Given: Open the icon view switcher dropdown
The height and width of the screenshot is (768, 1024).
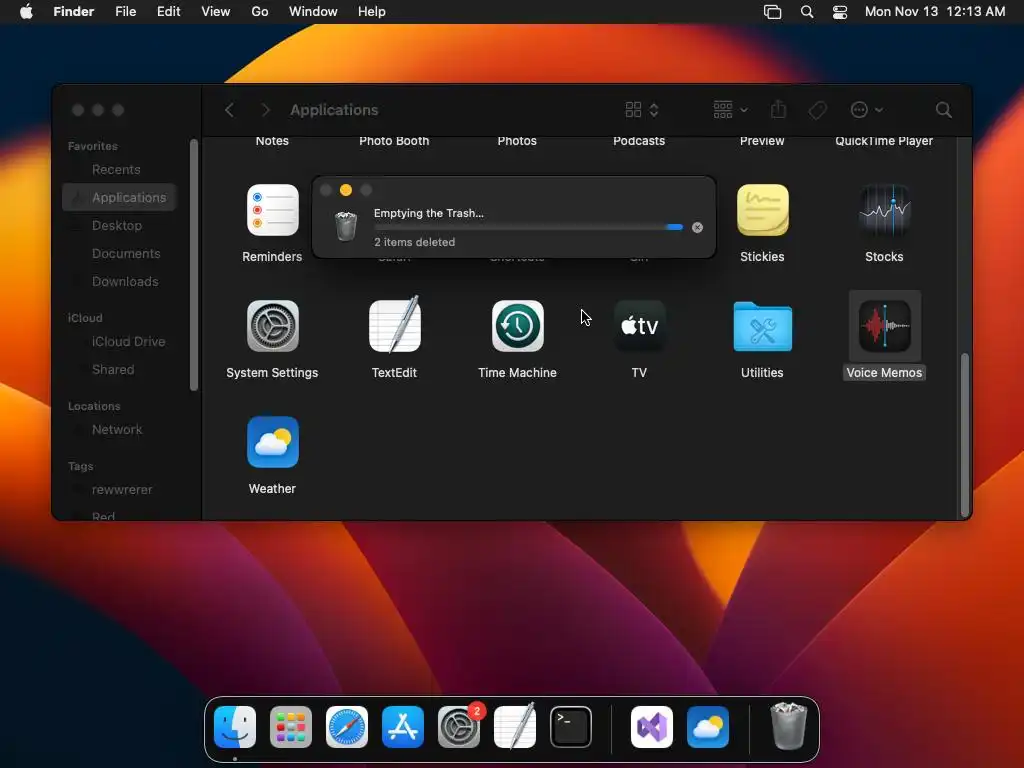Looking at the screenshot, I should pyautogui.click(x=642, y=110).
